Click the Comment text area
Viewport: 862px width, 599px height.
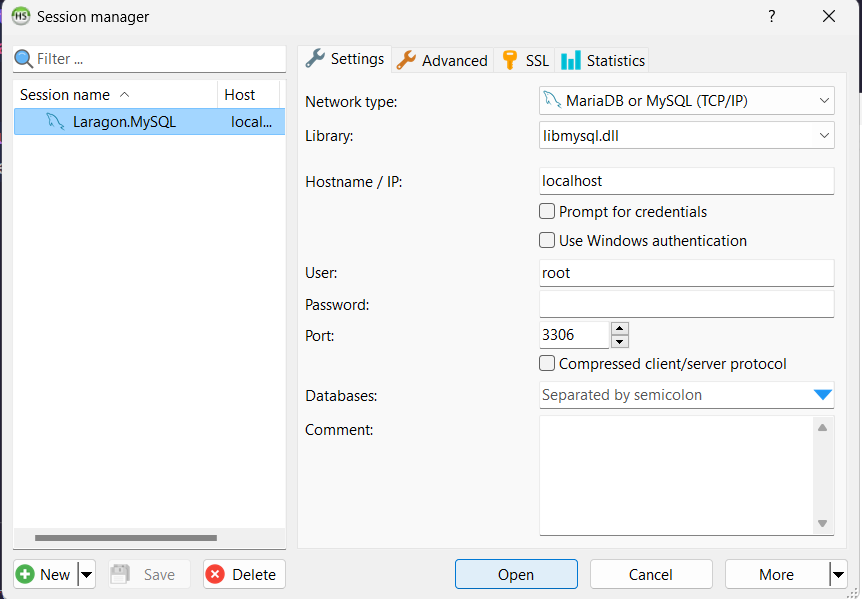(676, 475)
